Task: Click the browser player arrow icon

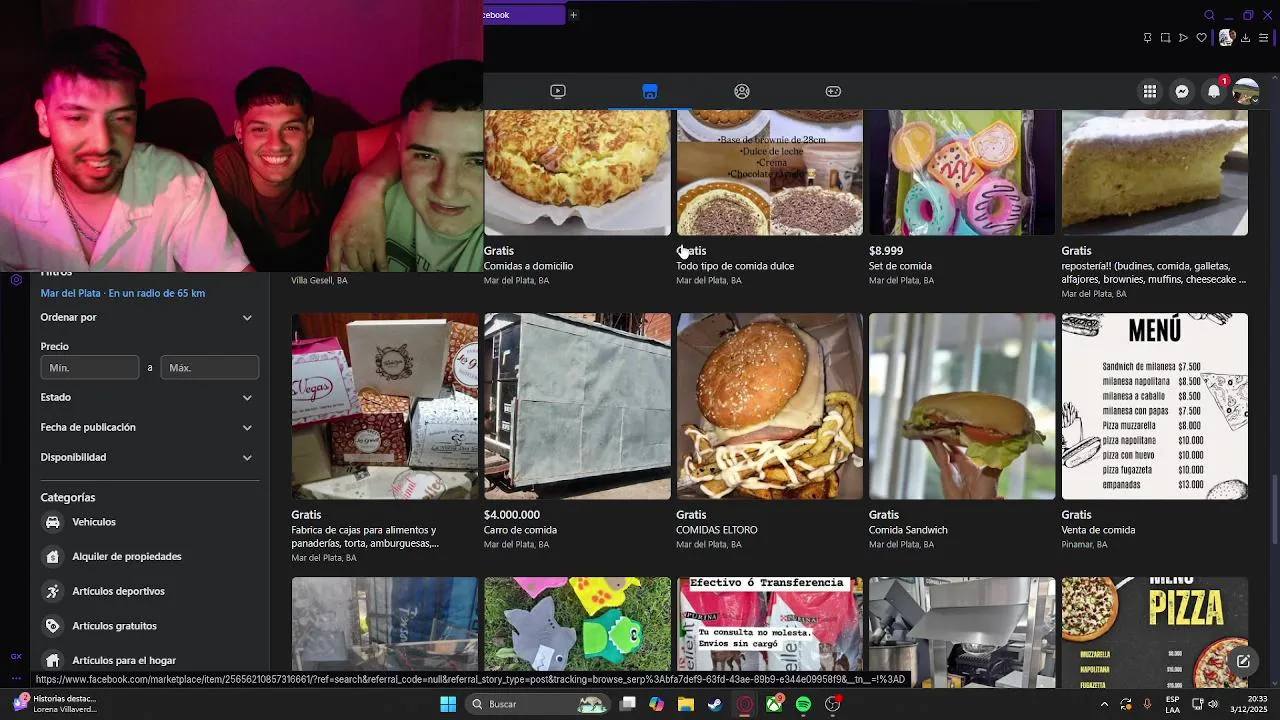Action: (1183, 38)
